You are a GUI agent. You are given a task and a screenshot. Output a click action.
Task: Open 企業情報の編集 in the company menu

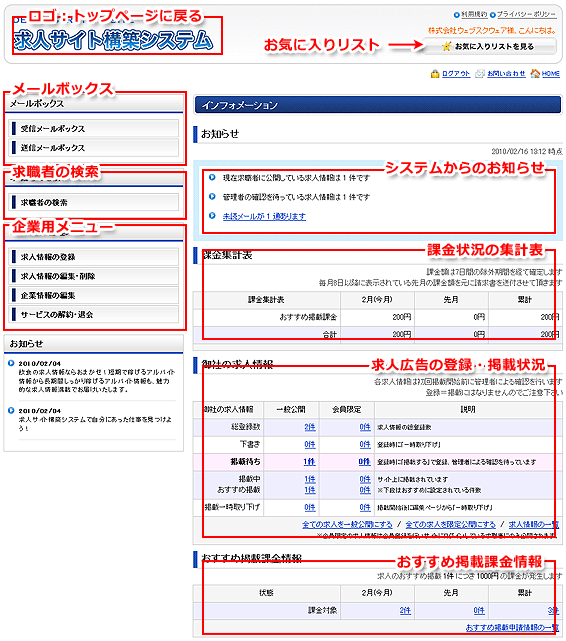(x=94, y=295)
